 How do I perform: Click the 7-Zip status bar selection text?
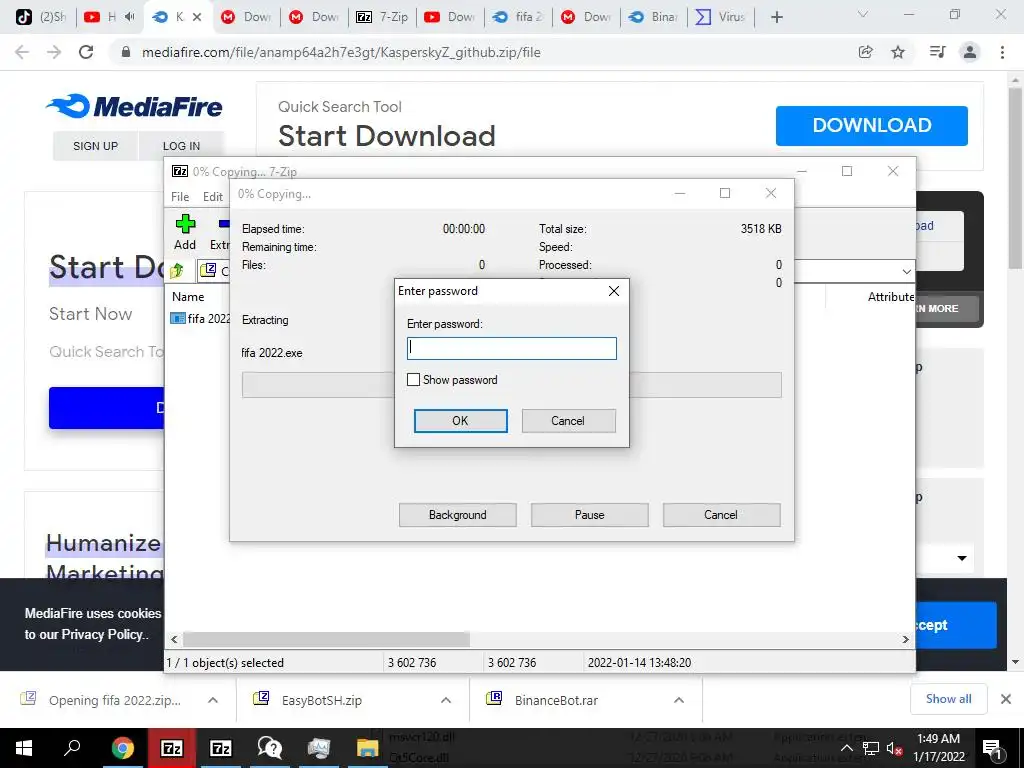[225, 662]
